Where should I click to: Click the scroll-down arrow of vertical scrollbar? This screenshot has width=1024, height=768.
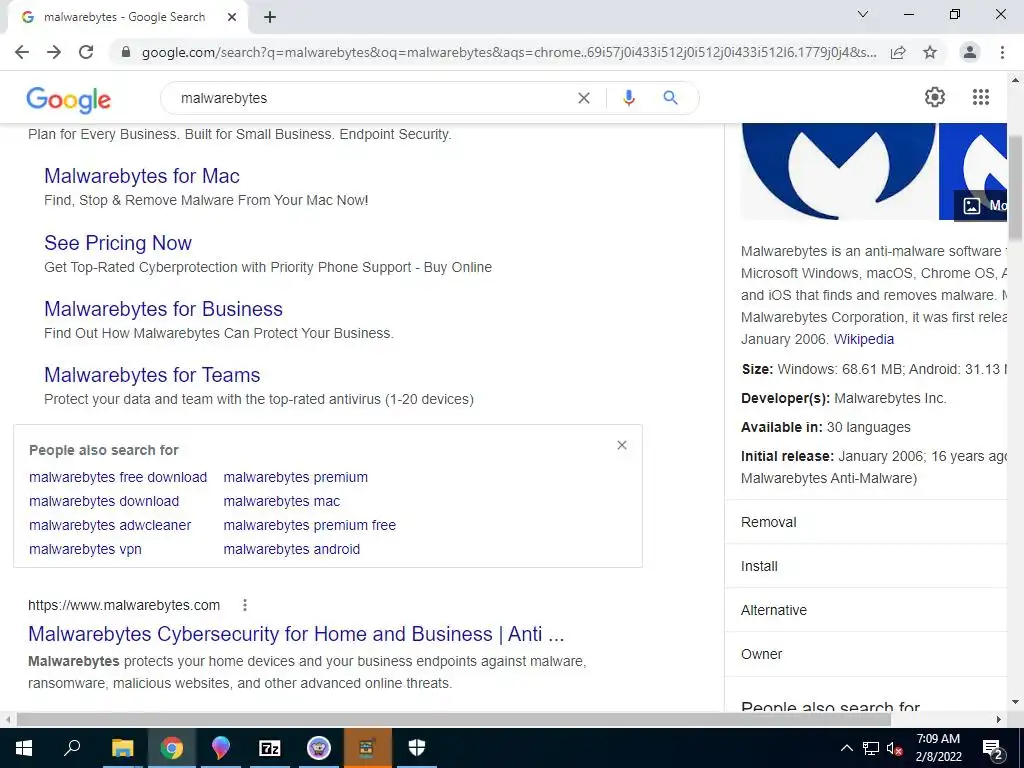pyautogui.click(x=1015, y=703)
